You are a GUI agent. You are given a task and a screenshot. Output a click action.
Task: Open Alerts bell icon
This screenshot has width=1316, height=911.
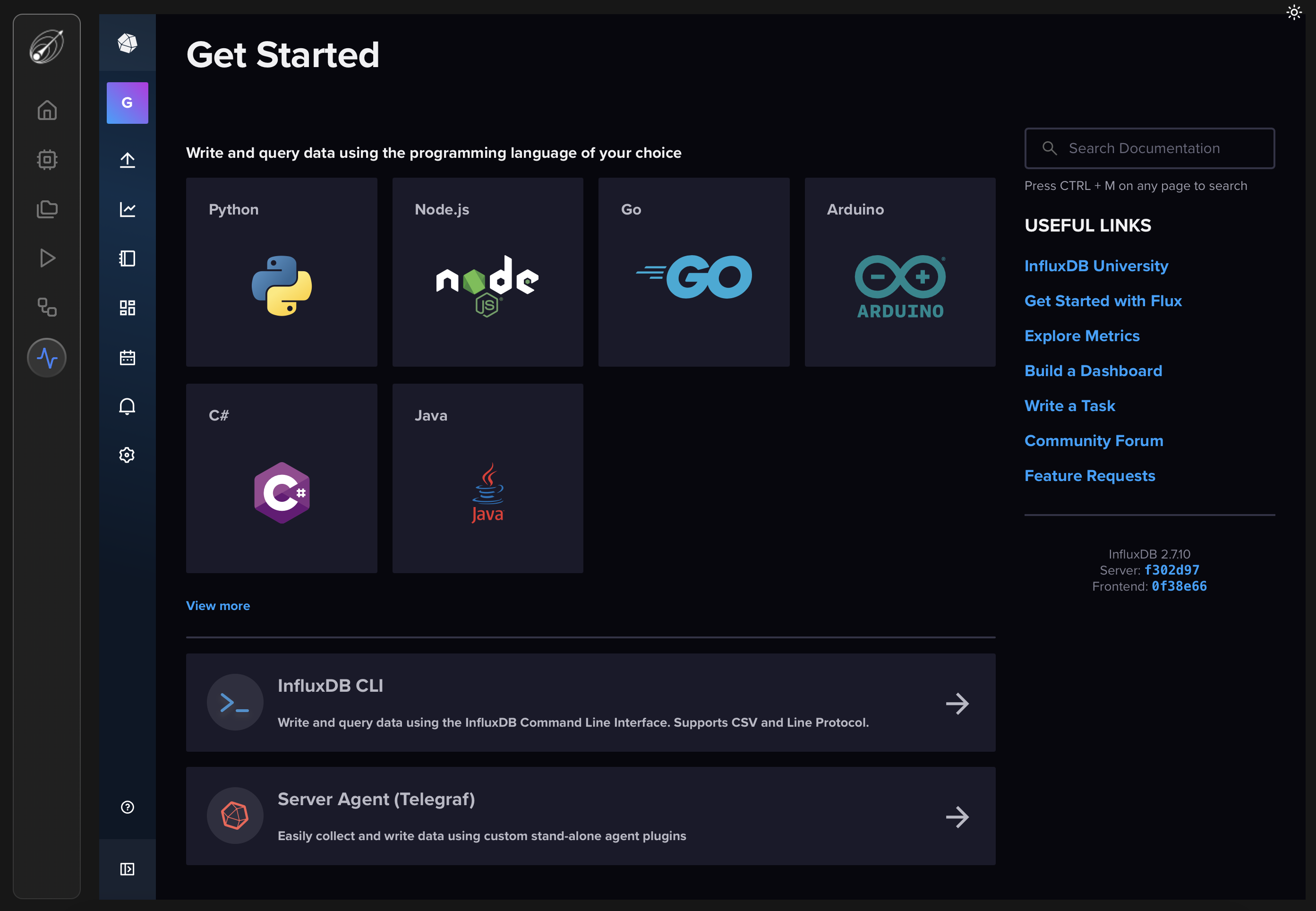click(x=127, y=406)
